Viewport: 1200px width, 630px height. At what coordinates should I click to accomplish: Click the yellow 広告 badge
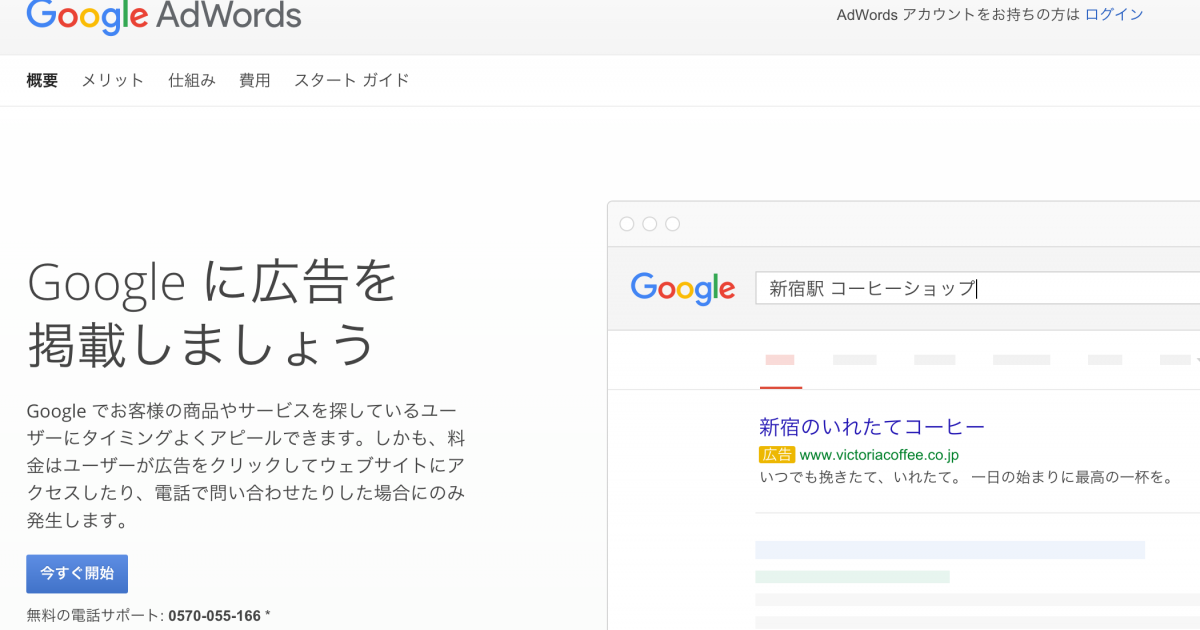pyautogui.click(x=777, y=455)
